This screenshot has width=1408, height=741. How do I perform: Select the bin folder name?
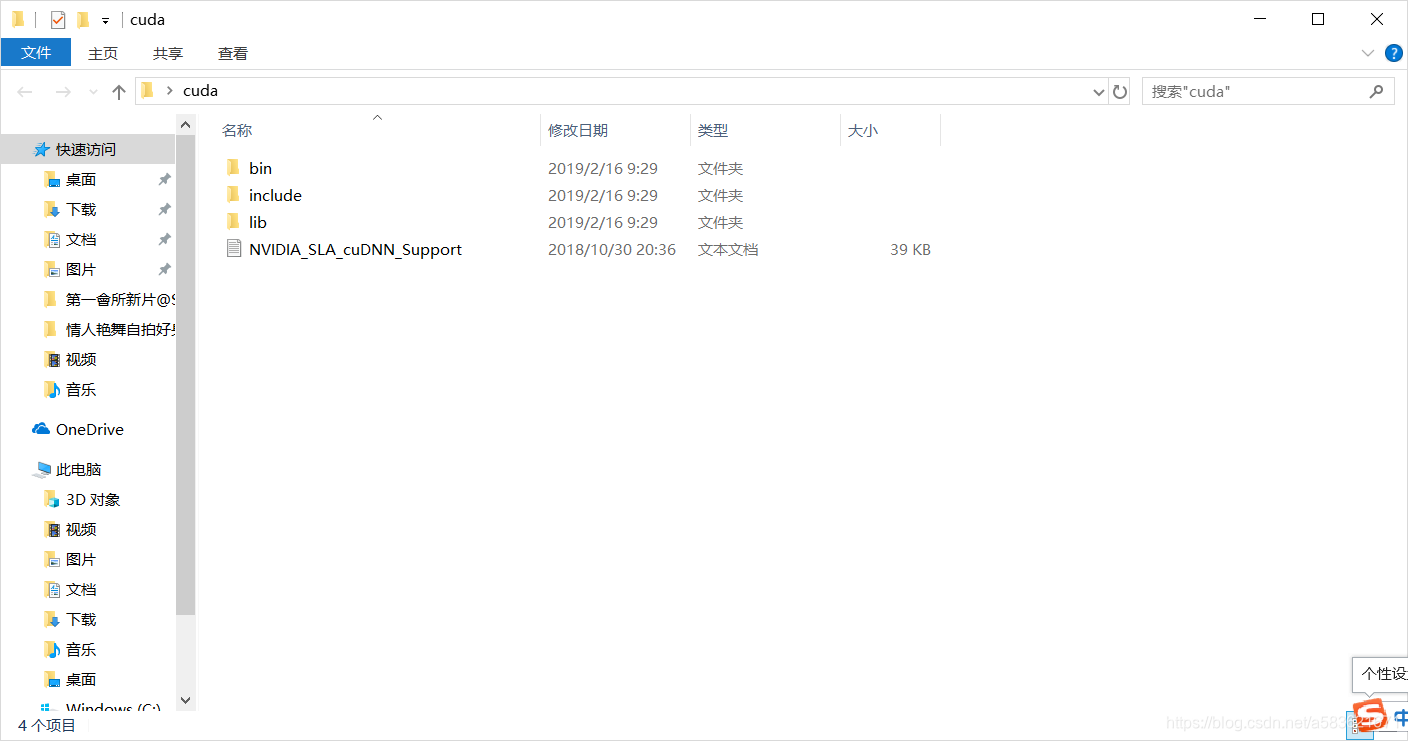coord(260,168)
